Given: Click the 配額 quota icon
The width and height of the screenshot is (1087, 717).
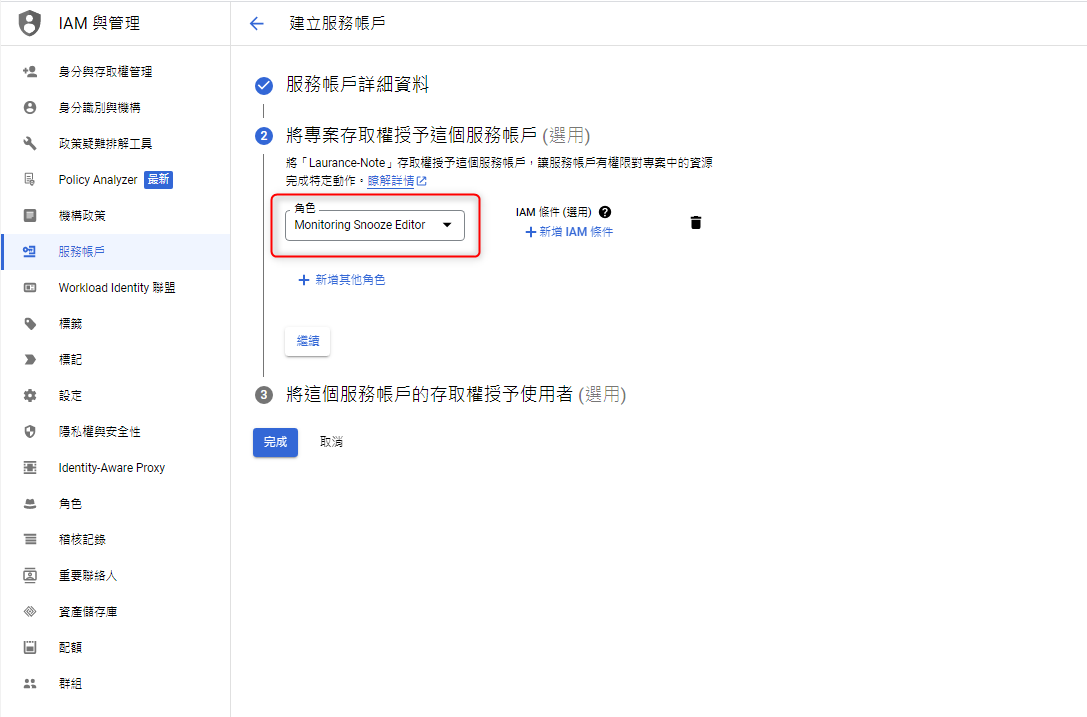Looking at the screenshot, I should coord(30,648).
